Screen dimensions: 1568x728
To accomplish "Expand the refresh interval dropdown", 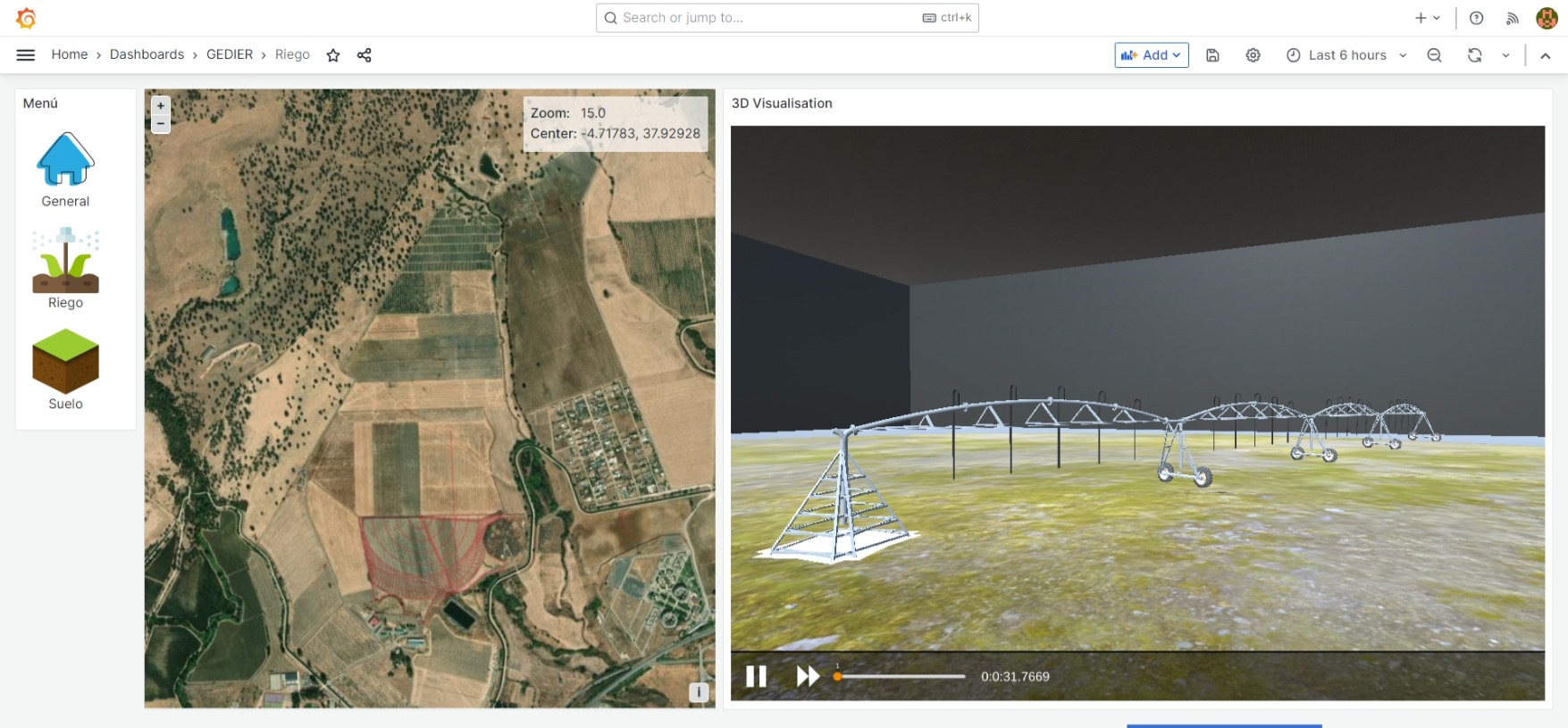I will pos(1505,55).
